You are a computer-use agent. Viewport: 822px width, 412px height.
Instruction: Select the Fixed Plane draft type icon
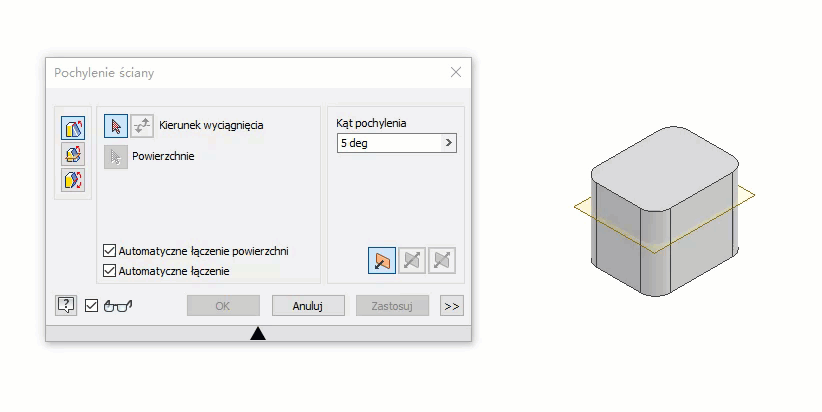coord(73,155)
